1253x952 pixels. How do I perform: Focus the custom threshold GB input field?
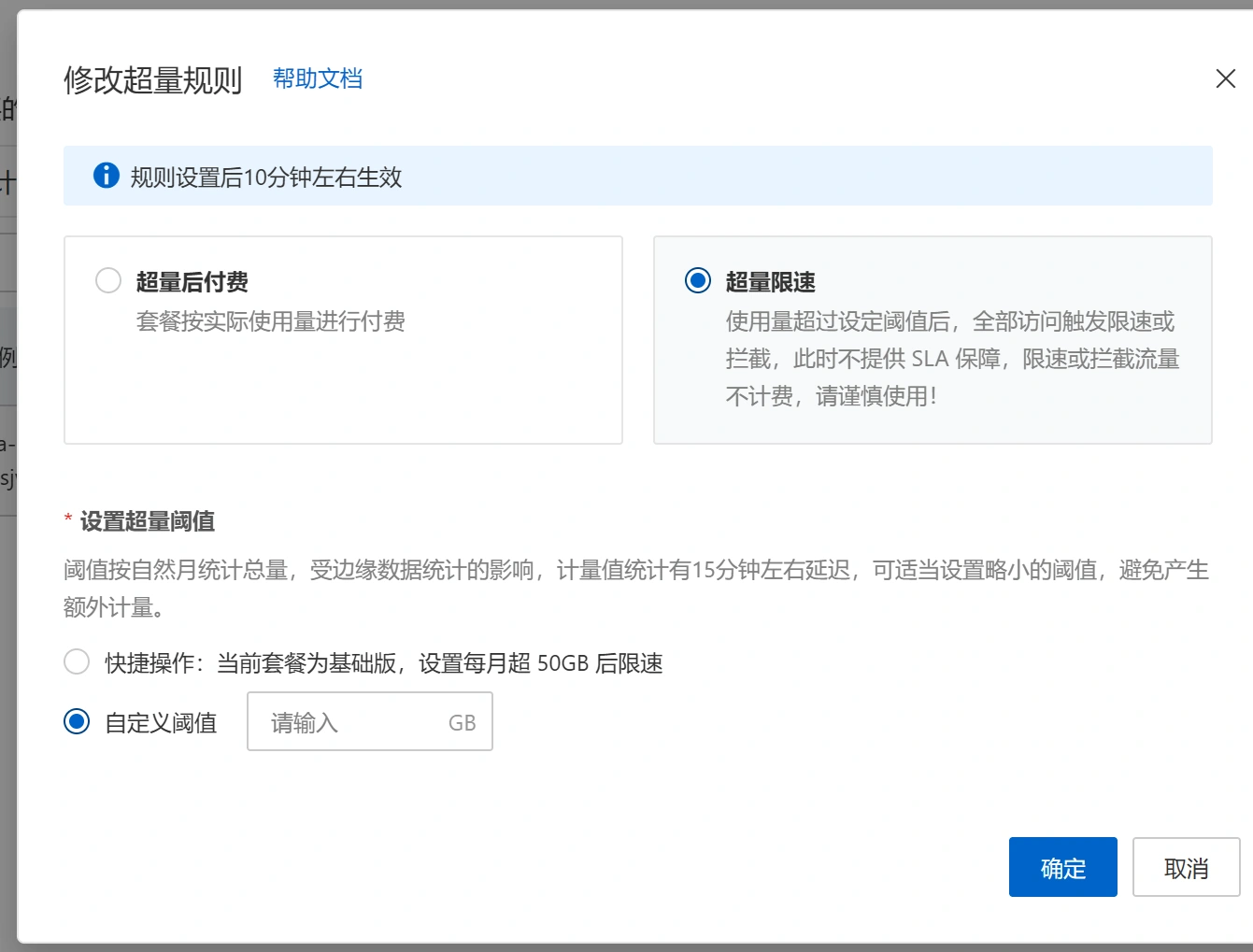pos(370,721)
